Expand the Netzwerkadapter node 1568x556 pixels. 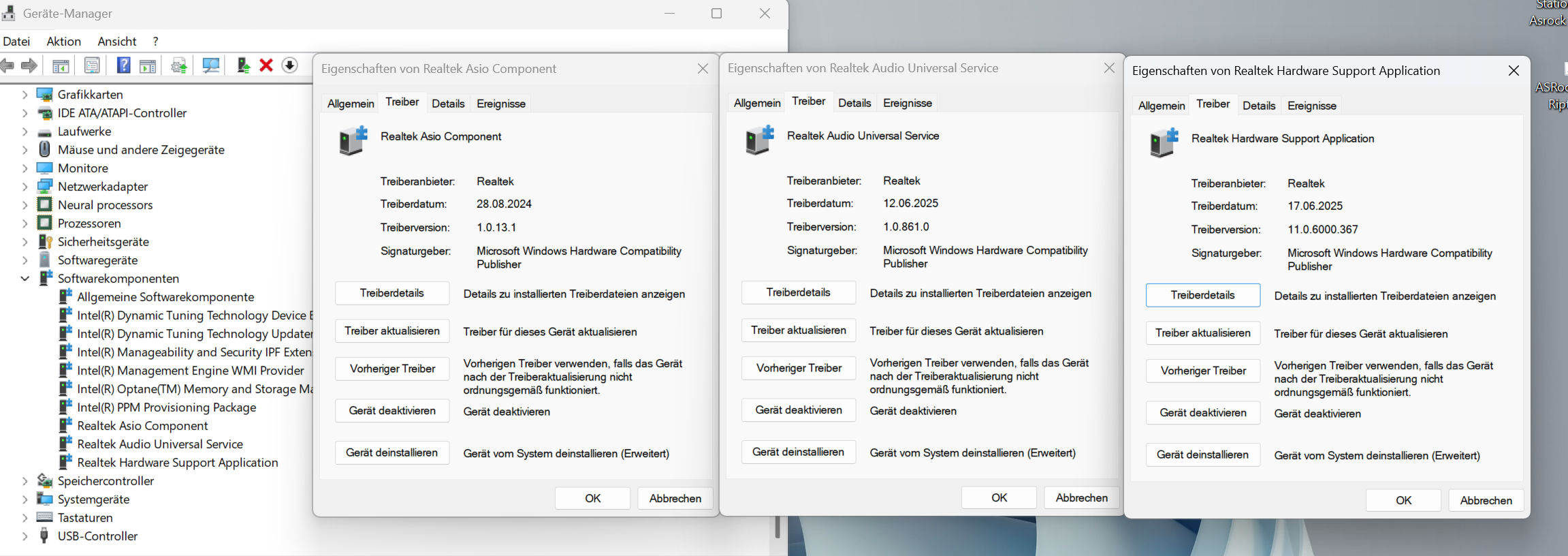25,186
